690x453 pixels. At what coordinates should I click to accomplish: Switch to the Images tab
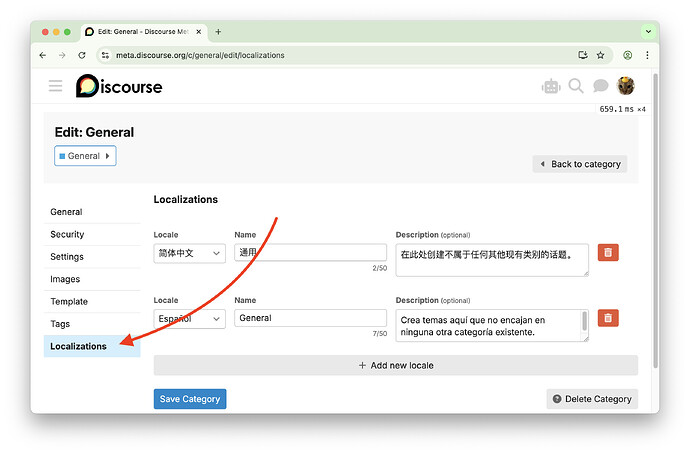coord(92,279)
